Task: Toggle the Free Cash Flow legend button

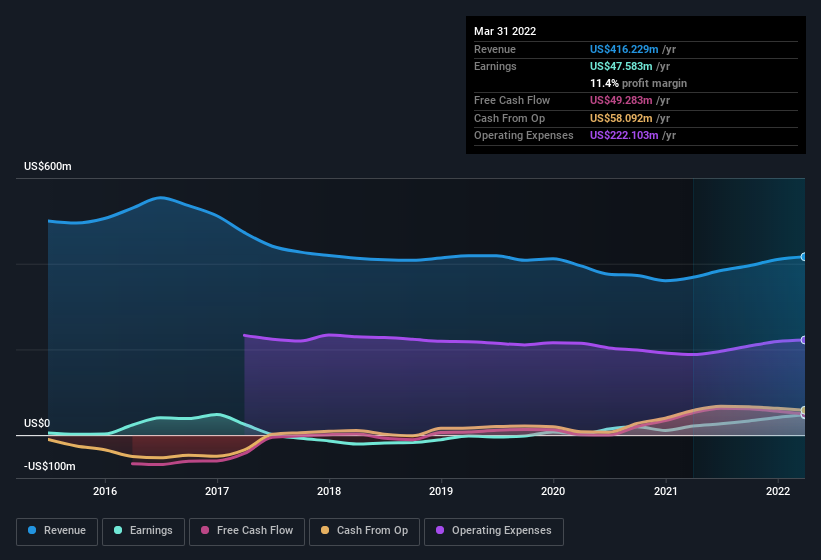Action: tap(247, 531)
